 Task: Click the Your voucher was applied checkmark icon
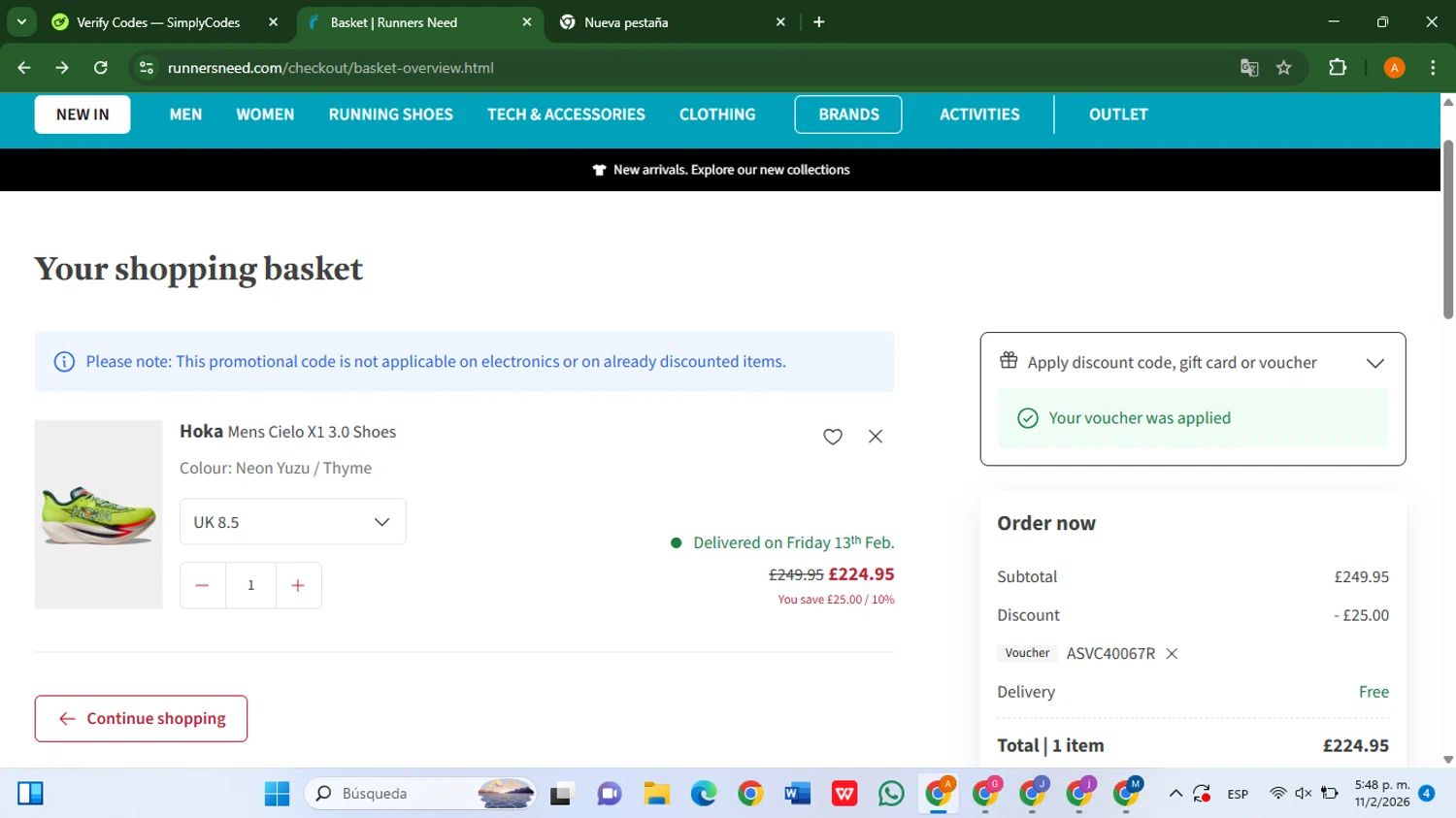pyautogui.click(x=1027, y=418)
